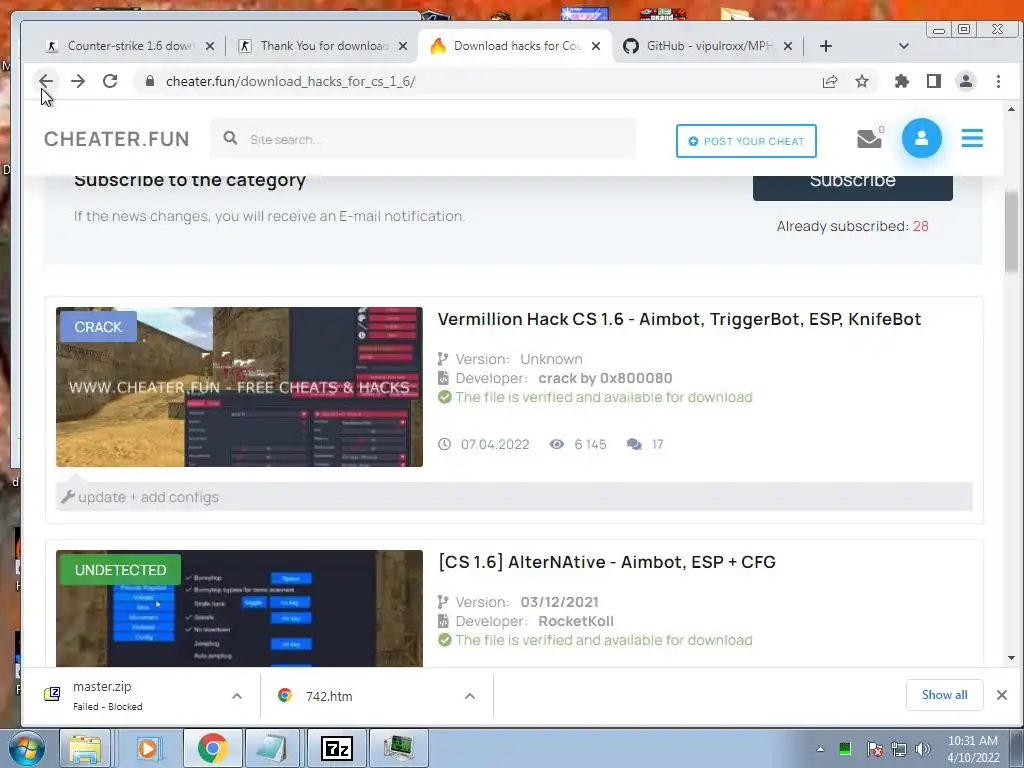This screenshot has height=768, width=1024.
Task: Bookmark this page with the star icon
Action: point(862,81)
